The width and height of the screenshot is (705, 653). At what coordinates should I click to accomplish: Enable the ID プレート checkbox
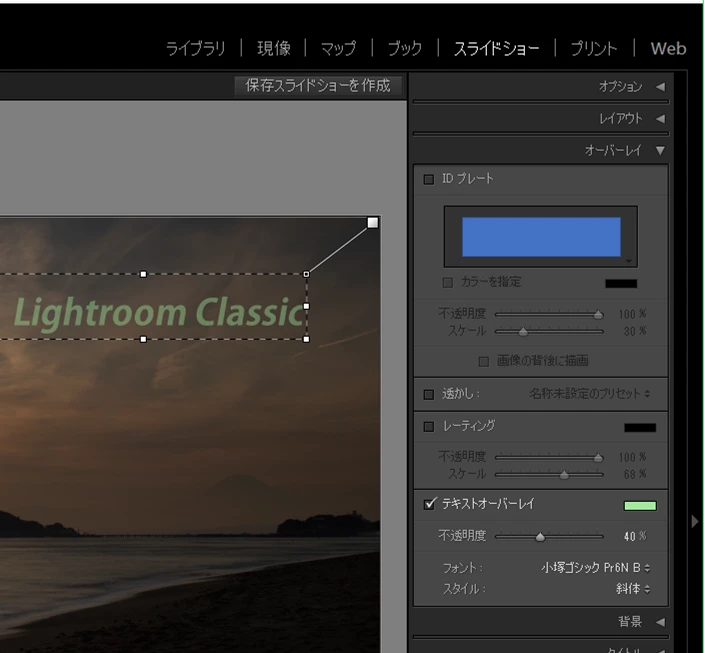429,179
